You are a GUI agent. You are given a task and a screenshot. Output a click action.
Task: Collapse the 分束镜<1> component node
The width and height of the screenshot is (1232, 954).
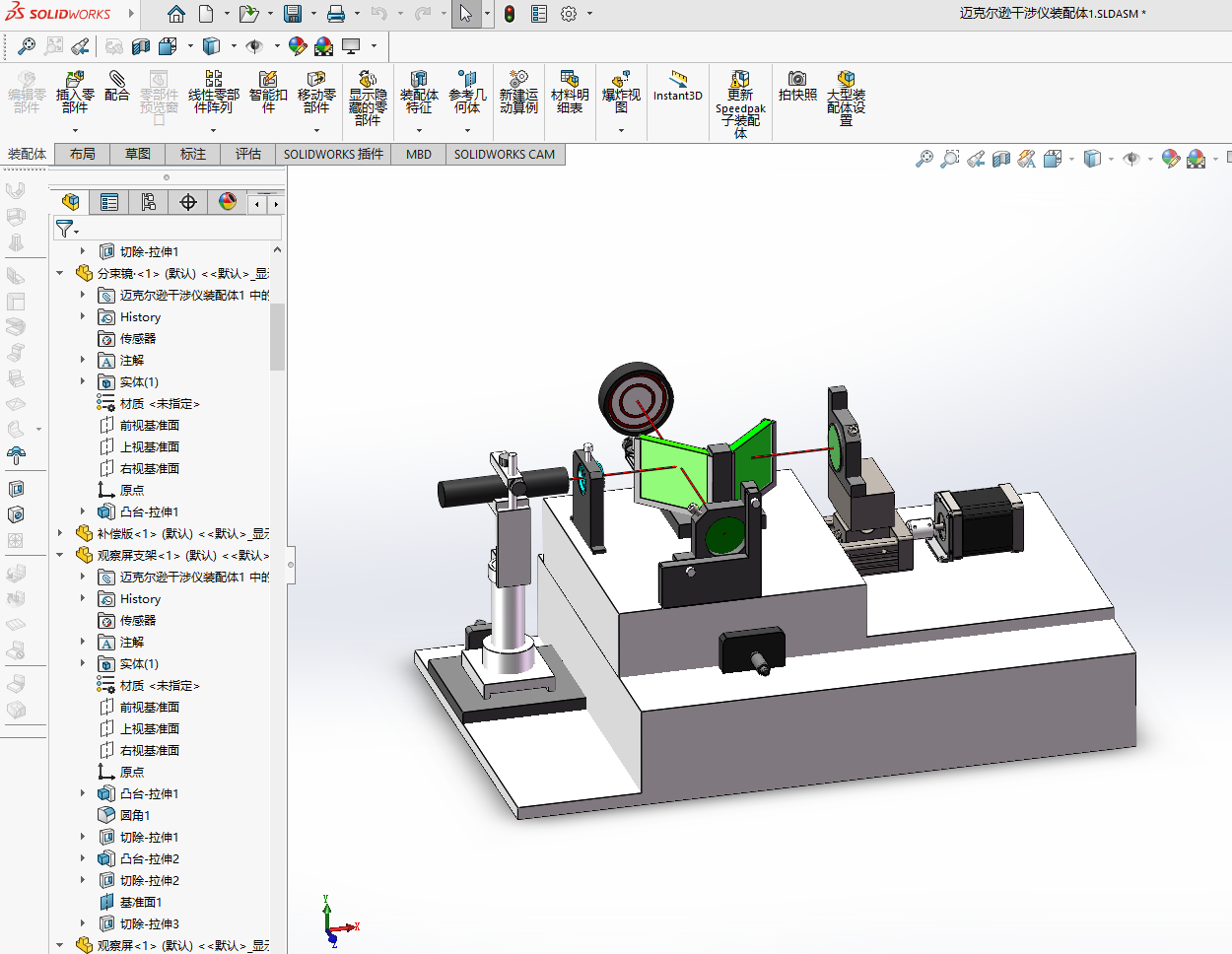[60, 273]
